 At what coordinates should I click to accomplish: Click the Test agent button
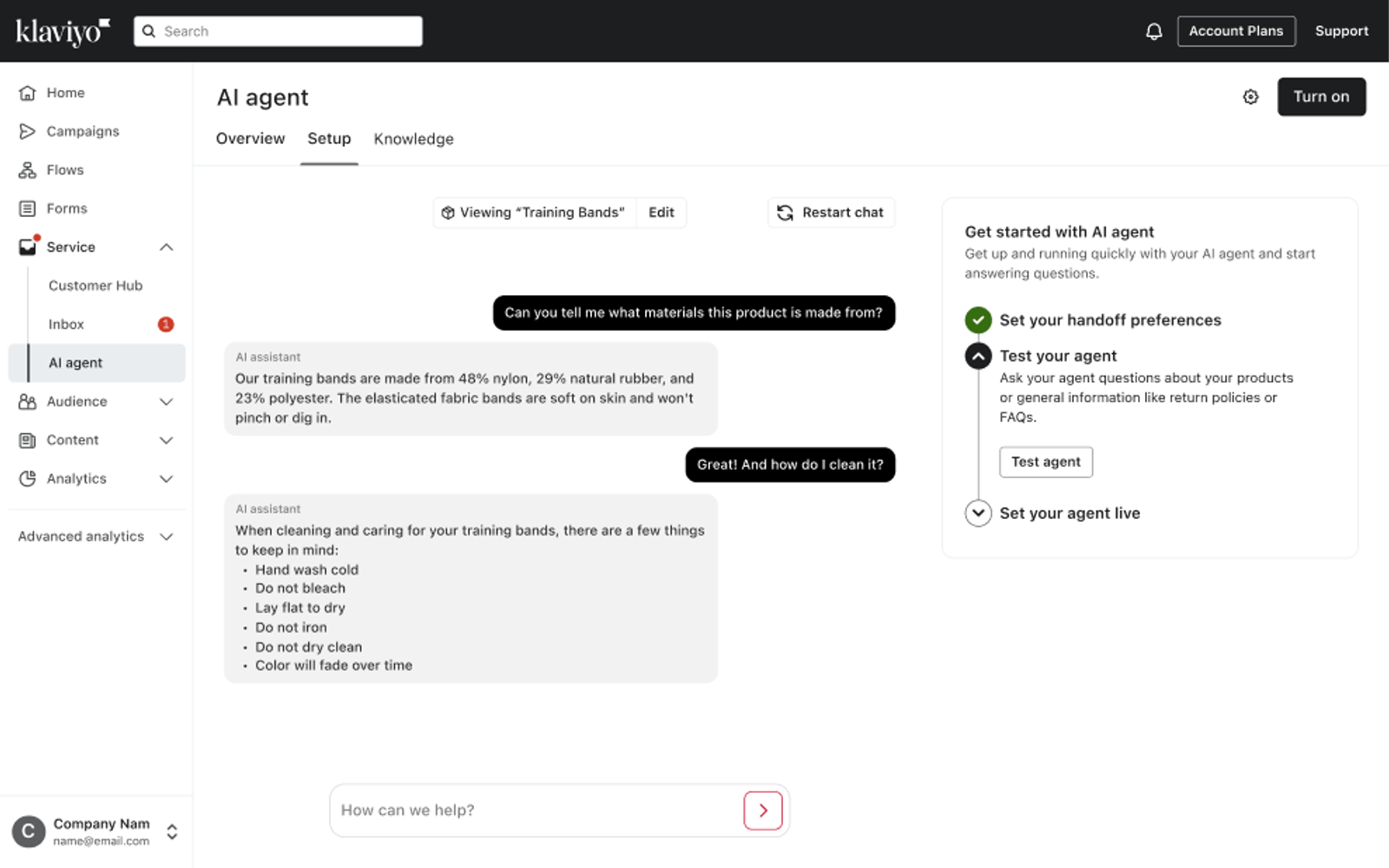(1046, 462)
